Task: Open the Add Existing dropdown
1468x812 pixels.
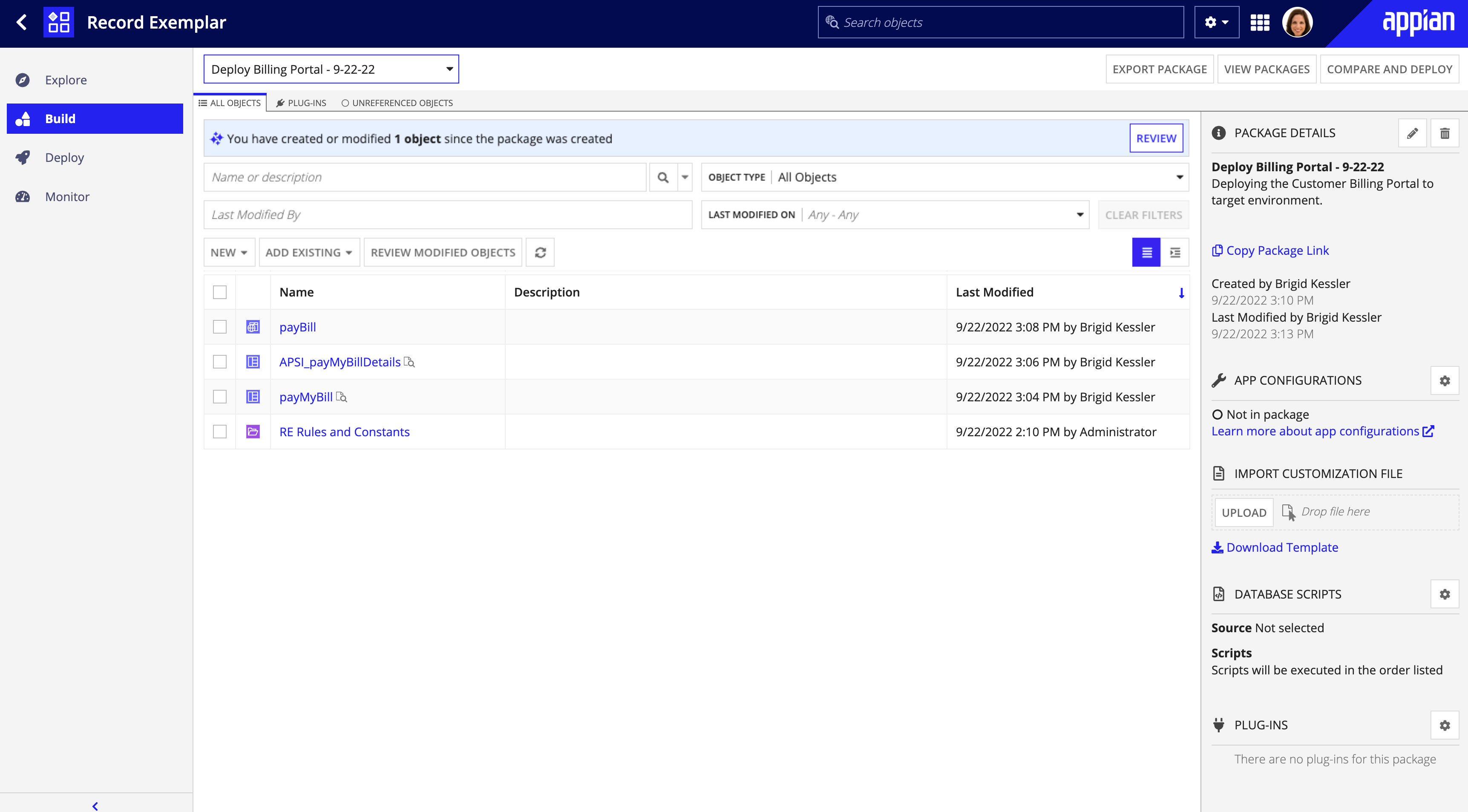Action: pyautogui.click(x=309, y=253)
